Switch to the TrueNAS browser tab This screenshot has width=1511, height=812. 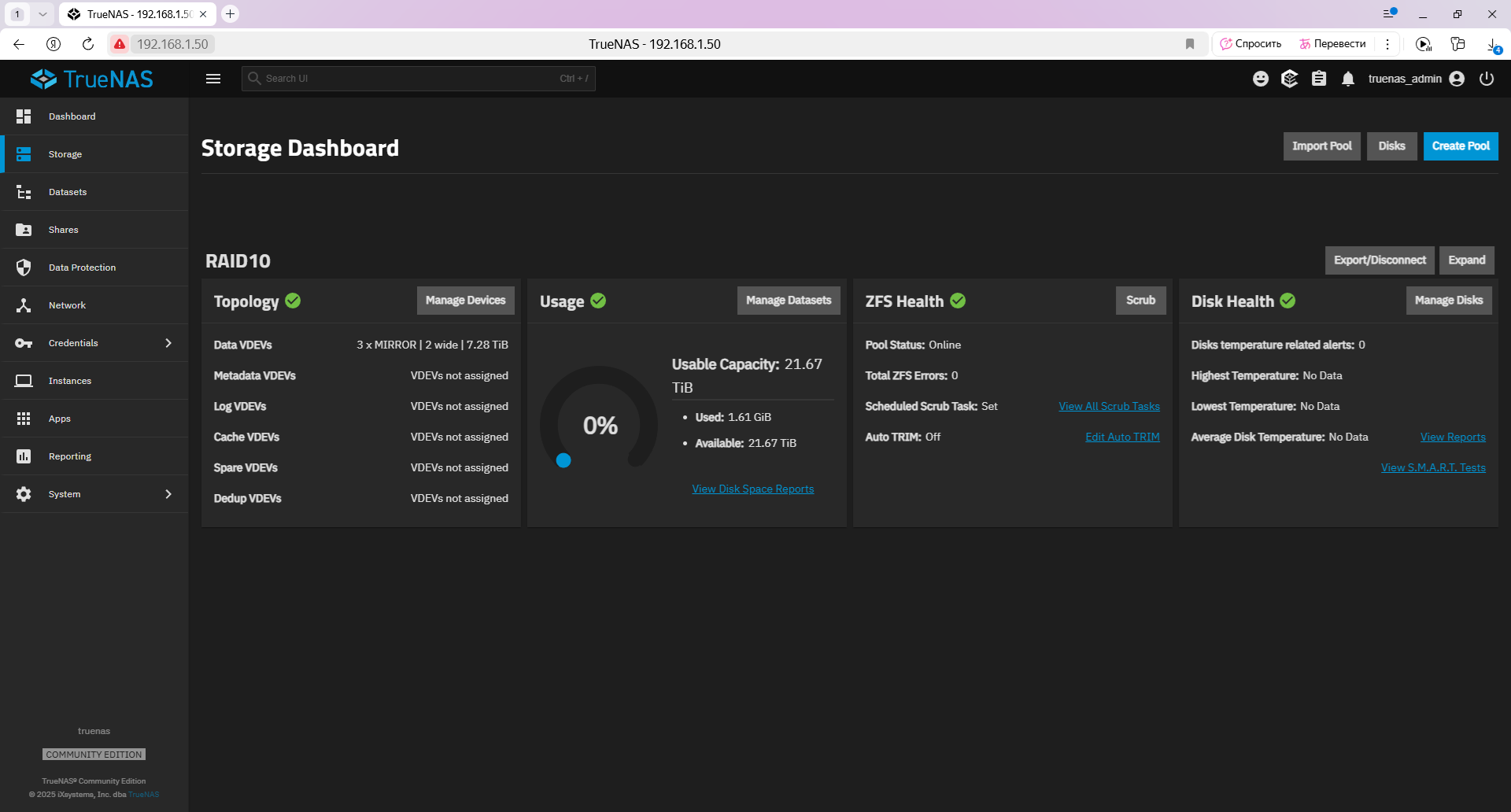[137, 14]
